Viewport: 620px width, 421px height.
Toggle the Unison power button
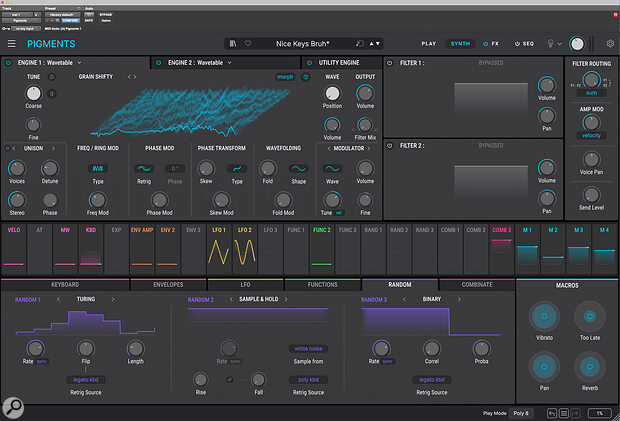pyautogui.click(x=7, y=149)
